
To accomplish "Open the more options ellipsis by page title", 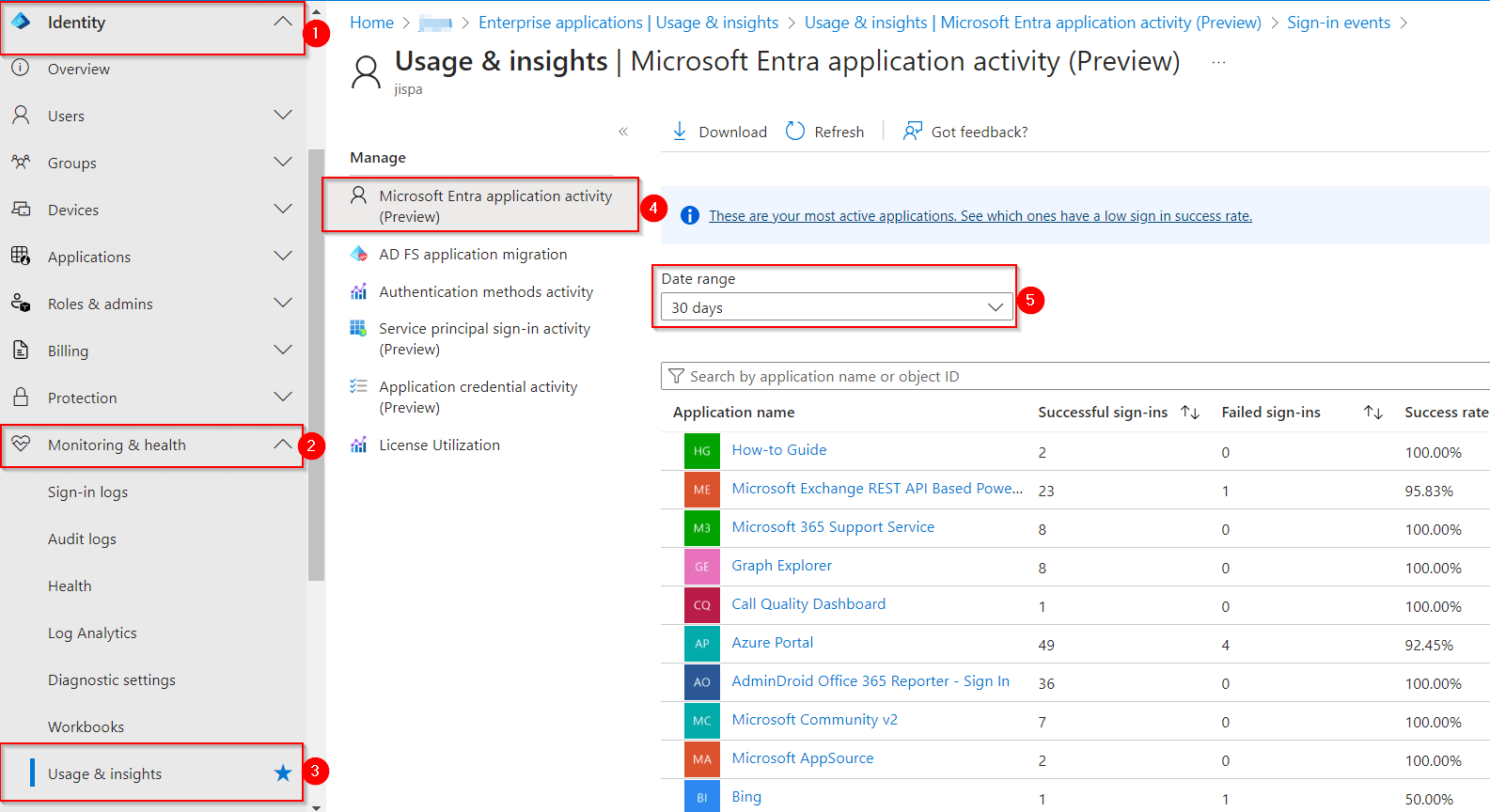I will click(x=1218, y=62).
